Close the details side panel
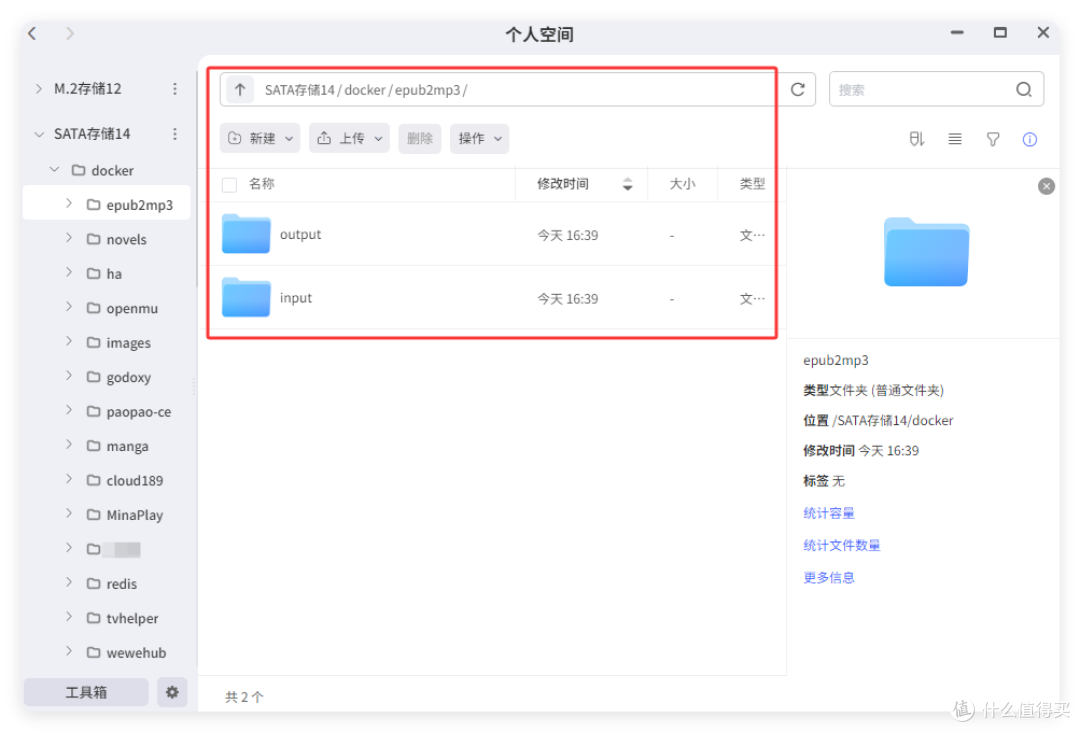 pyautogui.click(x=1046, y=186)
